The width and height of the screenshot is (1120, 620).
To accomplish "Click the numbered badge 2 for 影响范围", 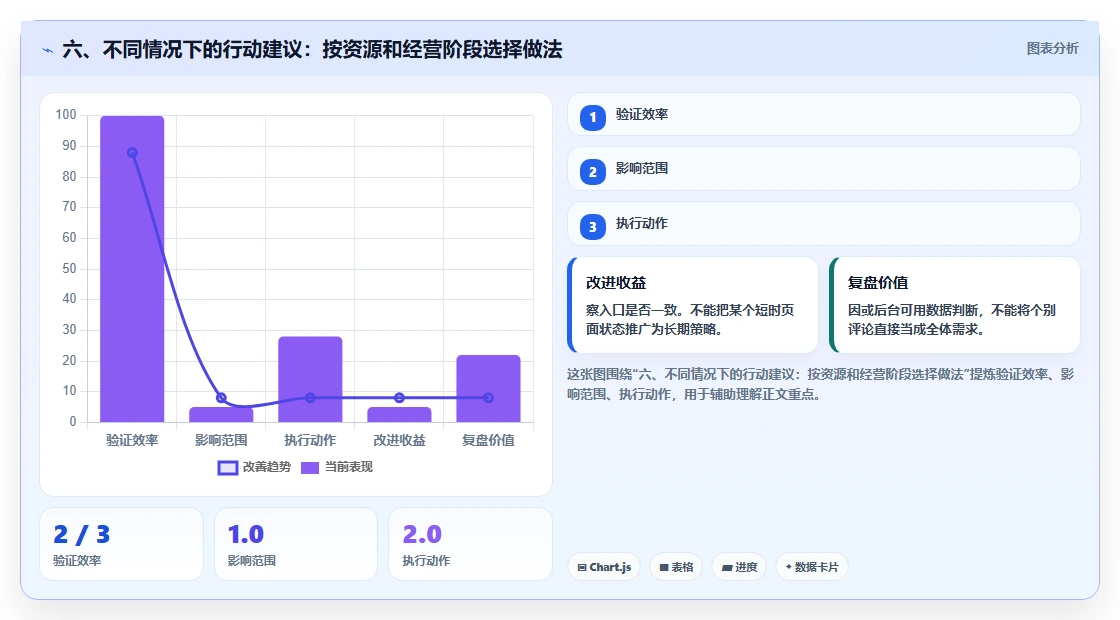I will coord(593,171).
